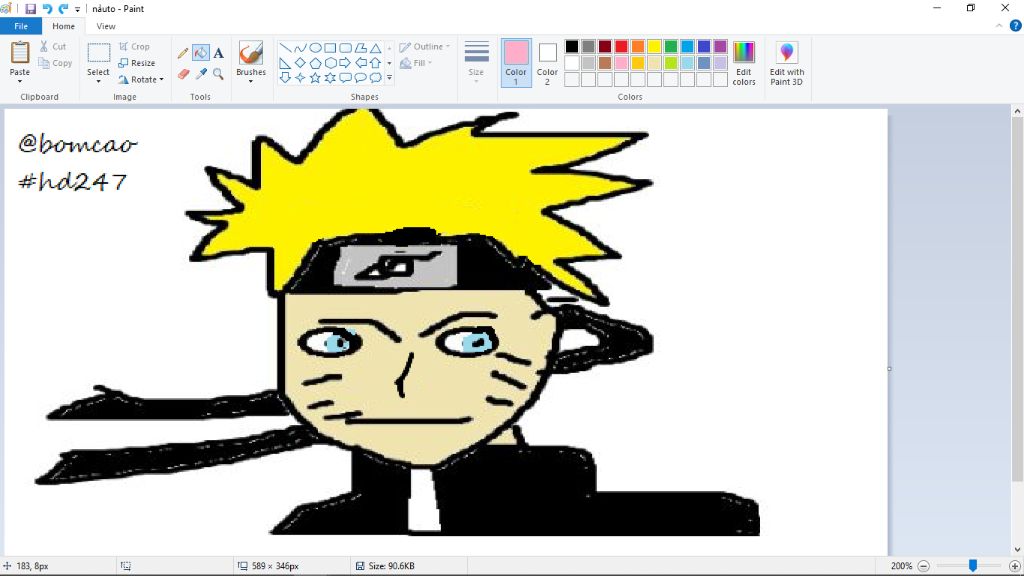Open the shape Outline dropdown
Image resolution: width=1024 pixels, height=576 pixels.
pos(424,47)
